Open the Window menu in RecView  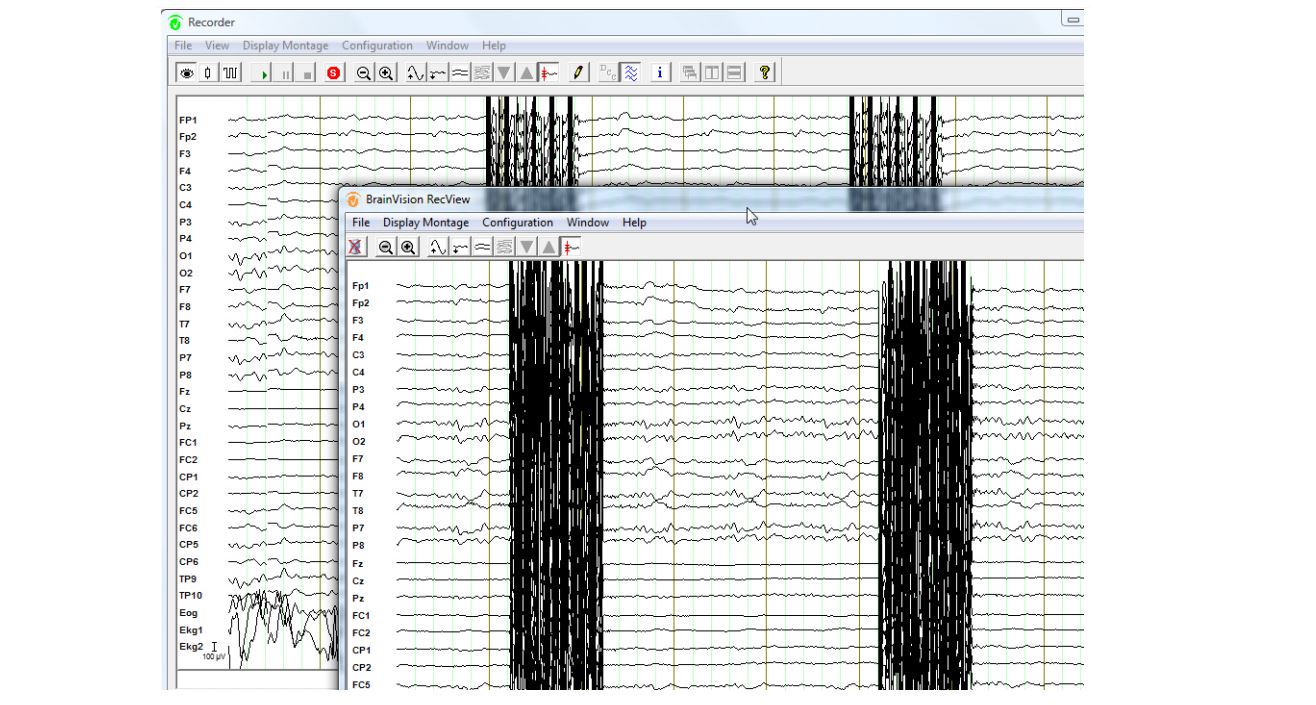[588, 223]
